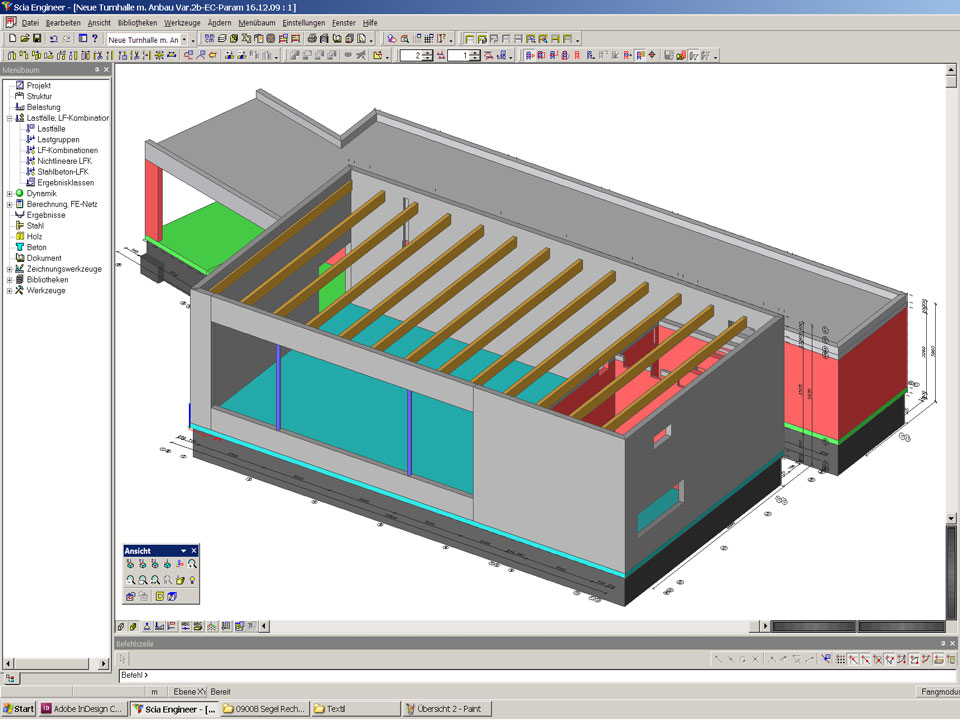Toggle the first view option icon below viewport

[x=120, y=627]
